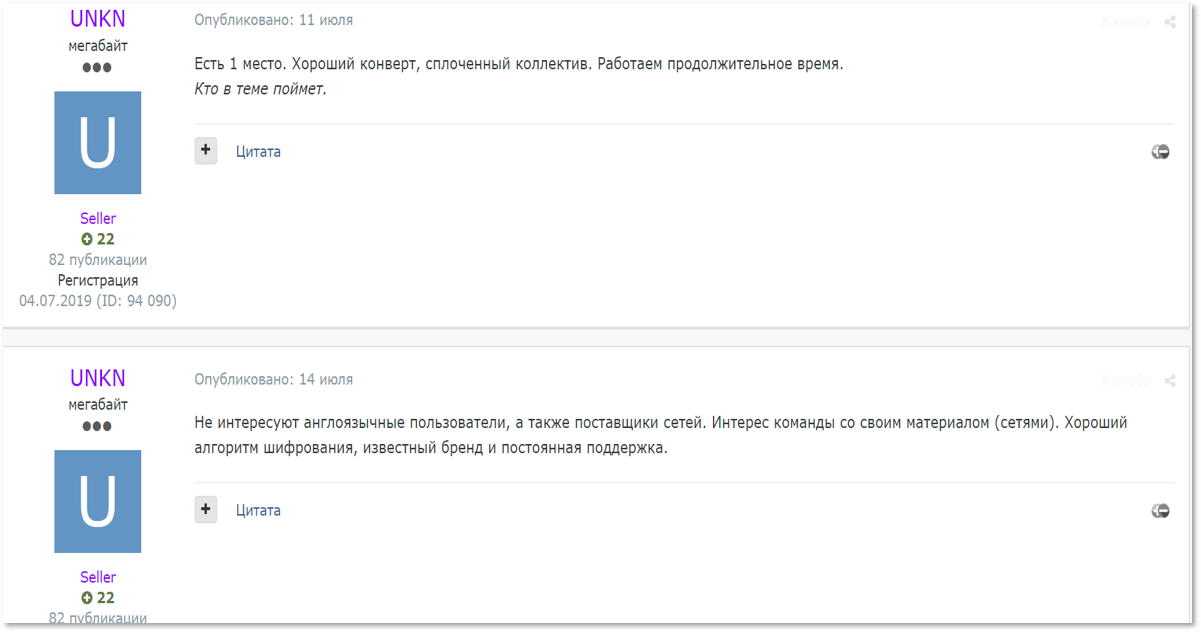Click the plus/minus reputation icon on the 11 июля post
1201x632 pixels.
click(x=1160, y=152)
